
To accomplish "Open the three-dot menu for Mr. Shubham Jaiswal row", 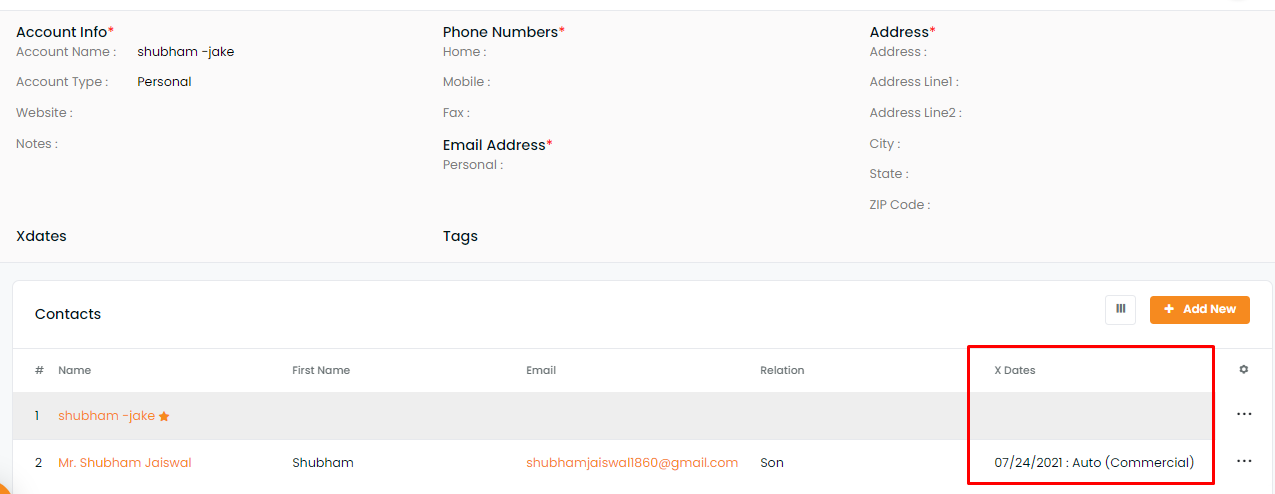I will (x=1244, y=462).
